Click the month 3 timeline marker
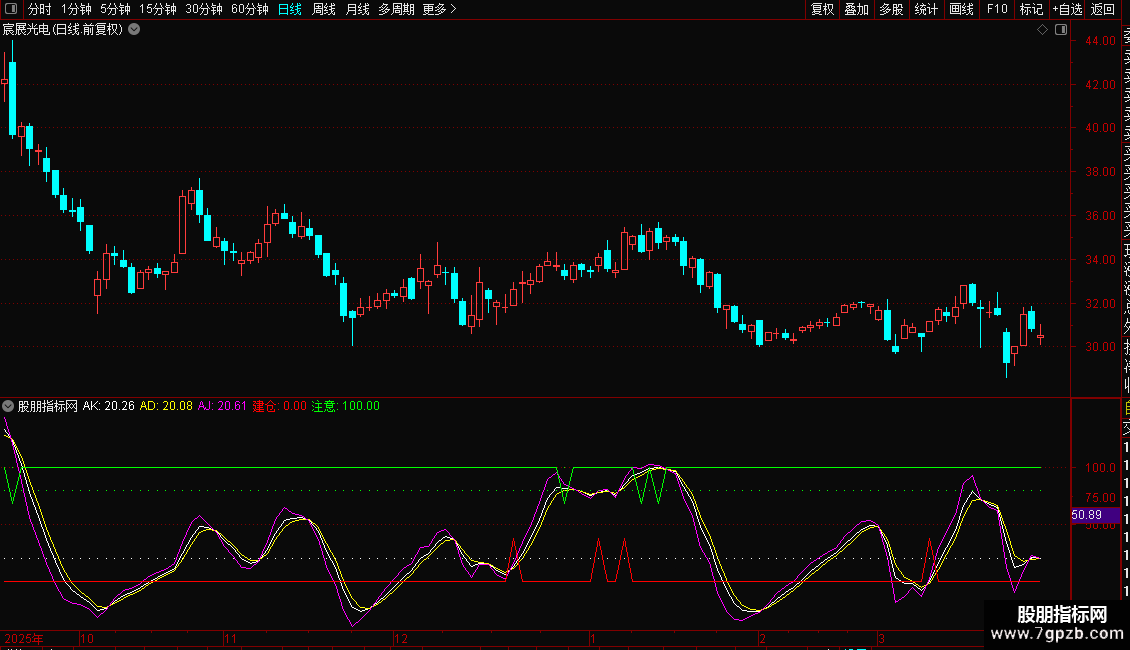Image resolution: width=1130 pixels, height=650 pixels. click(881, 638)
